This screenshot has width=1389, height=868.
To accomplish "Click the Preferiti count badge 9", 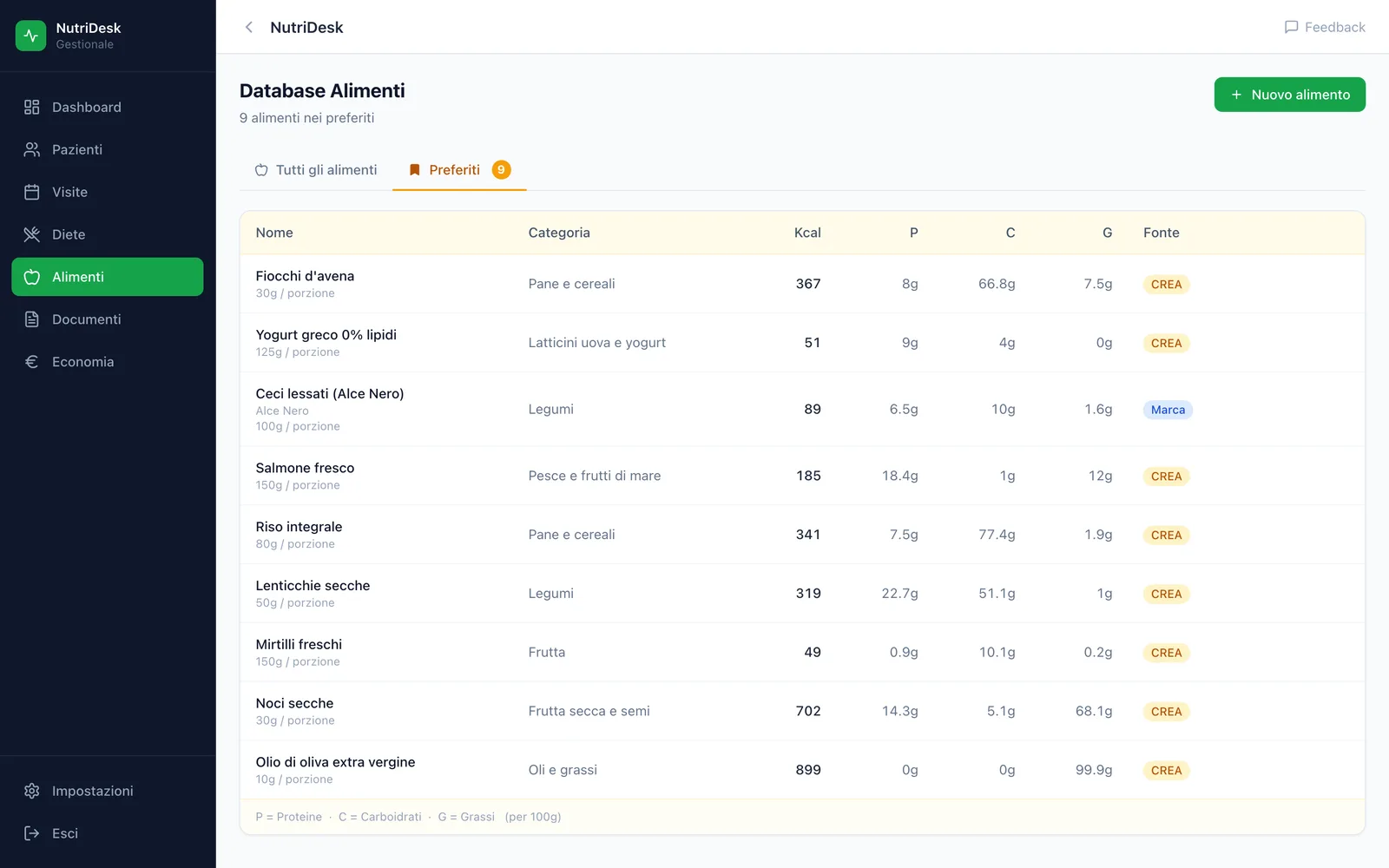I will click(x=501, y=170).
